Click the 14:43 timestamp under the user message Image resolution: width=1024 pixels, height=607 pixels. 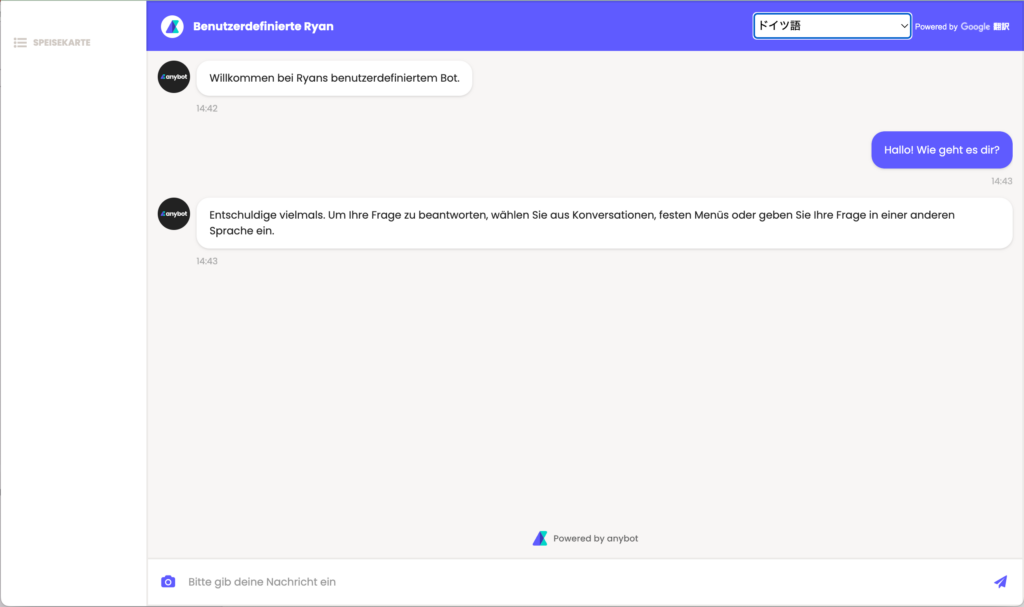[1001, 181]
